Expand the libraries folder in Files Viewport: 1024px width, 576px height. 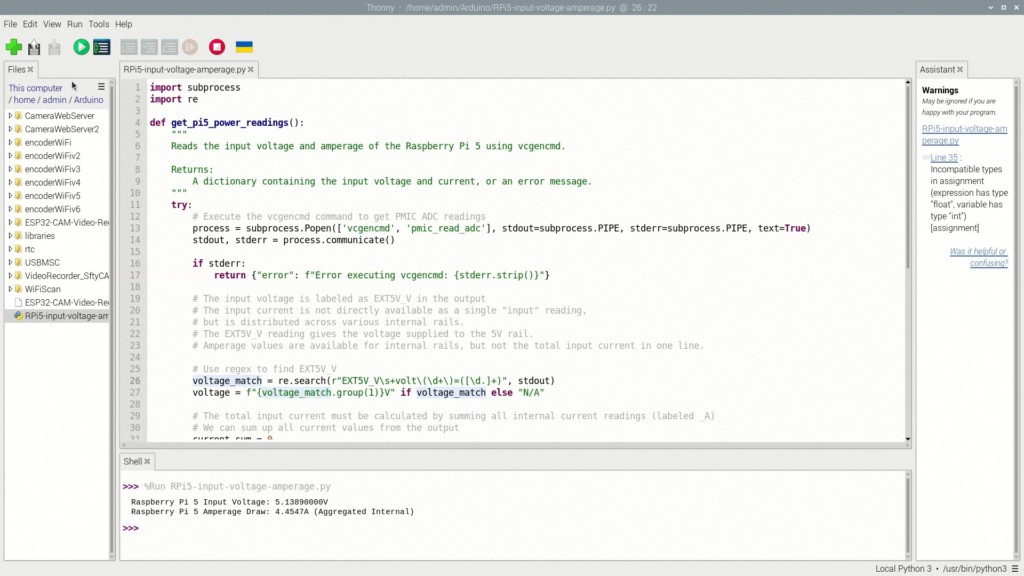(x=11, y=236)
